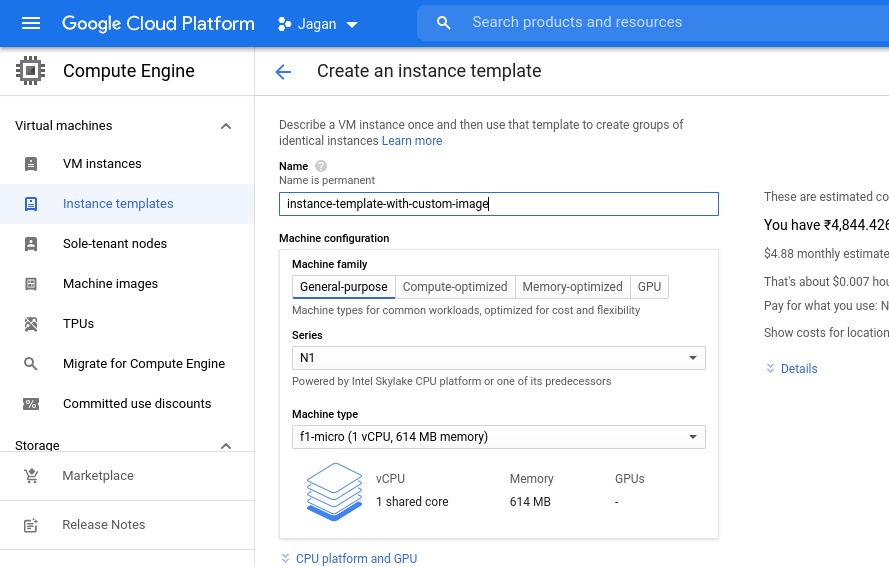The image size is (889, 567).
Task: Click the Release Notes icon
Action: [31, 525]
